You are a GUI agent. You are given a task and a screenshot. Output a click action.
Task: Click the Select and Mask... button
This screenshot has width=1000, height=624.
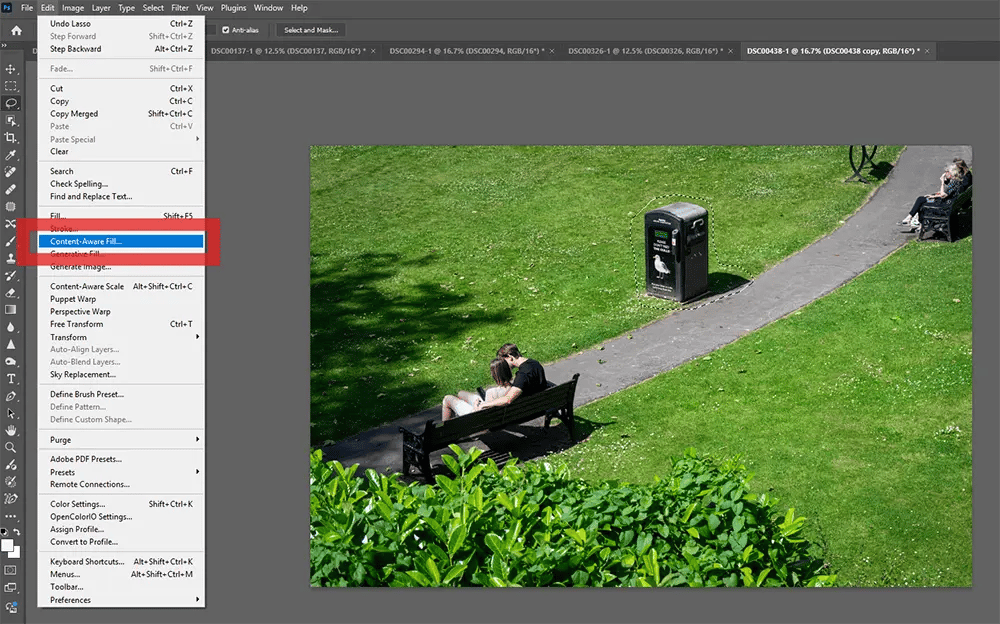[311, 30]
